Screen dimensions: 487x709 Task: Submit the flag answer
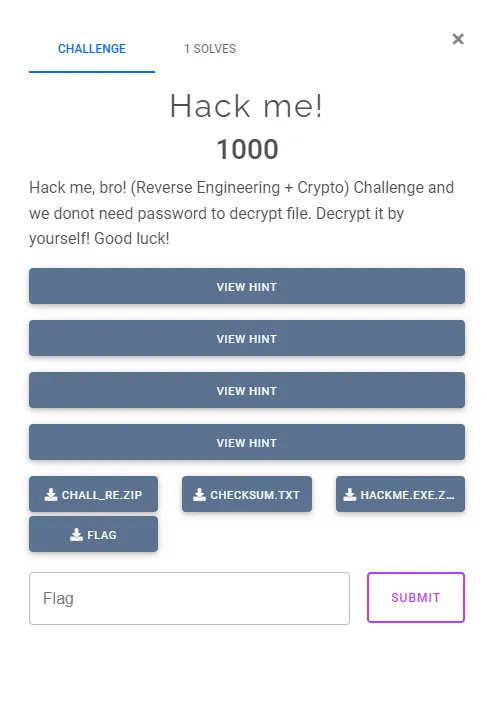(x=416, y=598)
